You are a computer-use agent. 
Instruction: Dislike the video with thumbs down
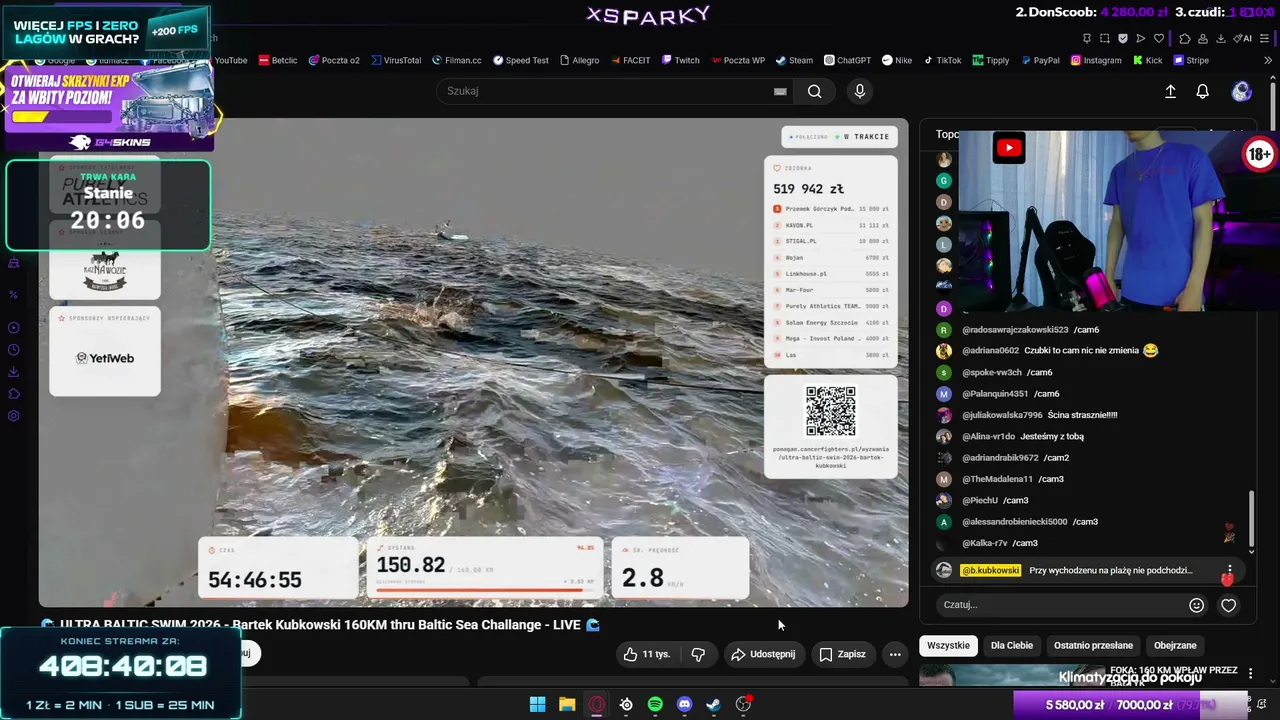(x=698, y=654)
